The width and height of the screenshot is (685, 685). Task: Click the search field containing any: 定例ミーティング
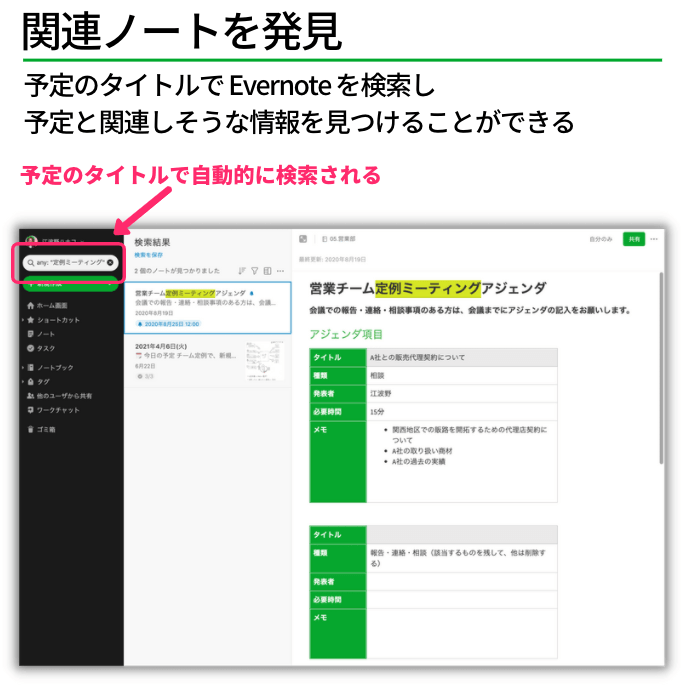point(70,263)
